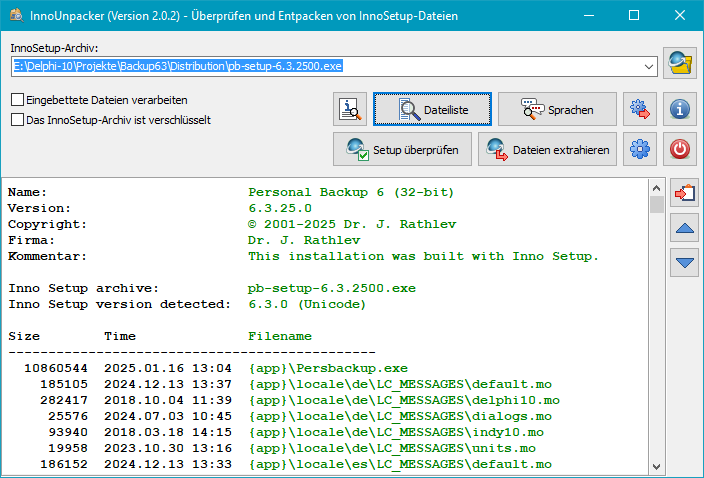704x478 pixels.
Task: Click Dateien extrahieren button
Action: (547, 149)
